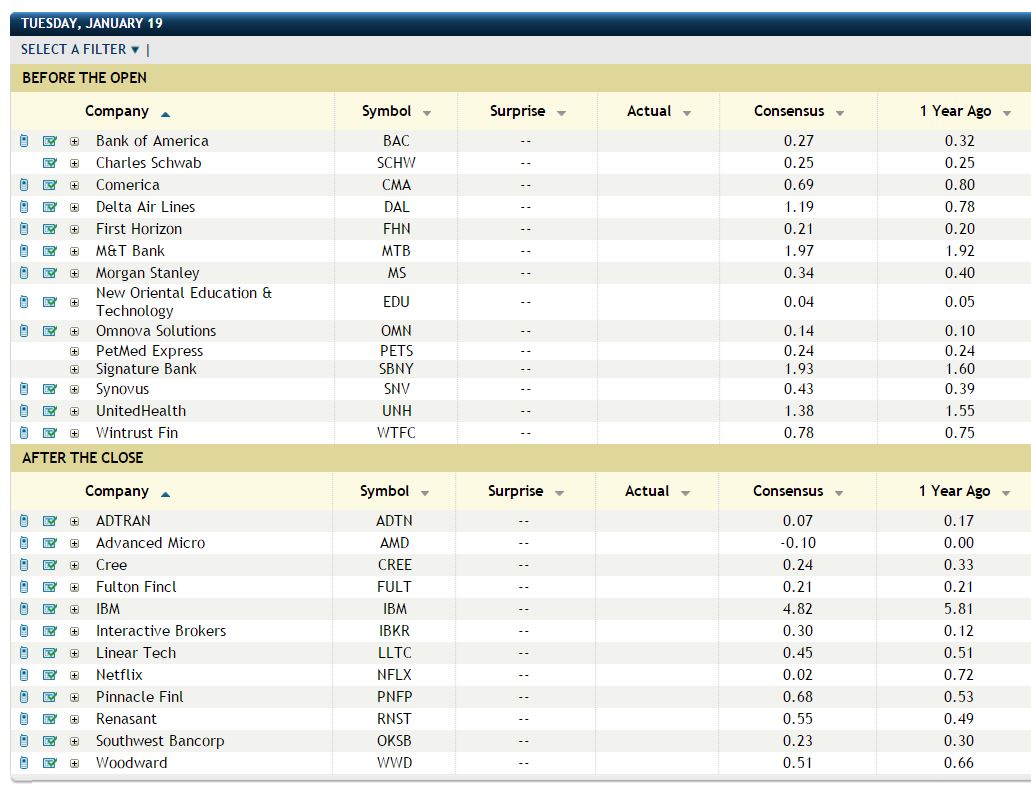Sort After the Close table by Consensus
The width and height of the screenshot is (1031, 794).
(797, 492)
